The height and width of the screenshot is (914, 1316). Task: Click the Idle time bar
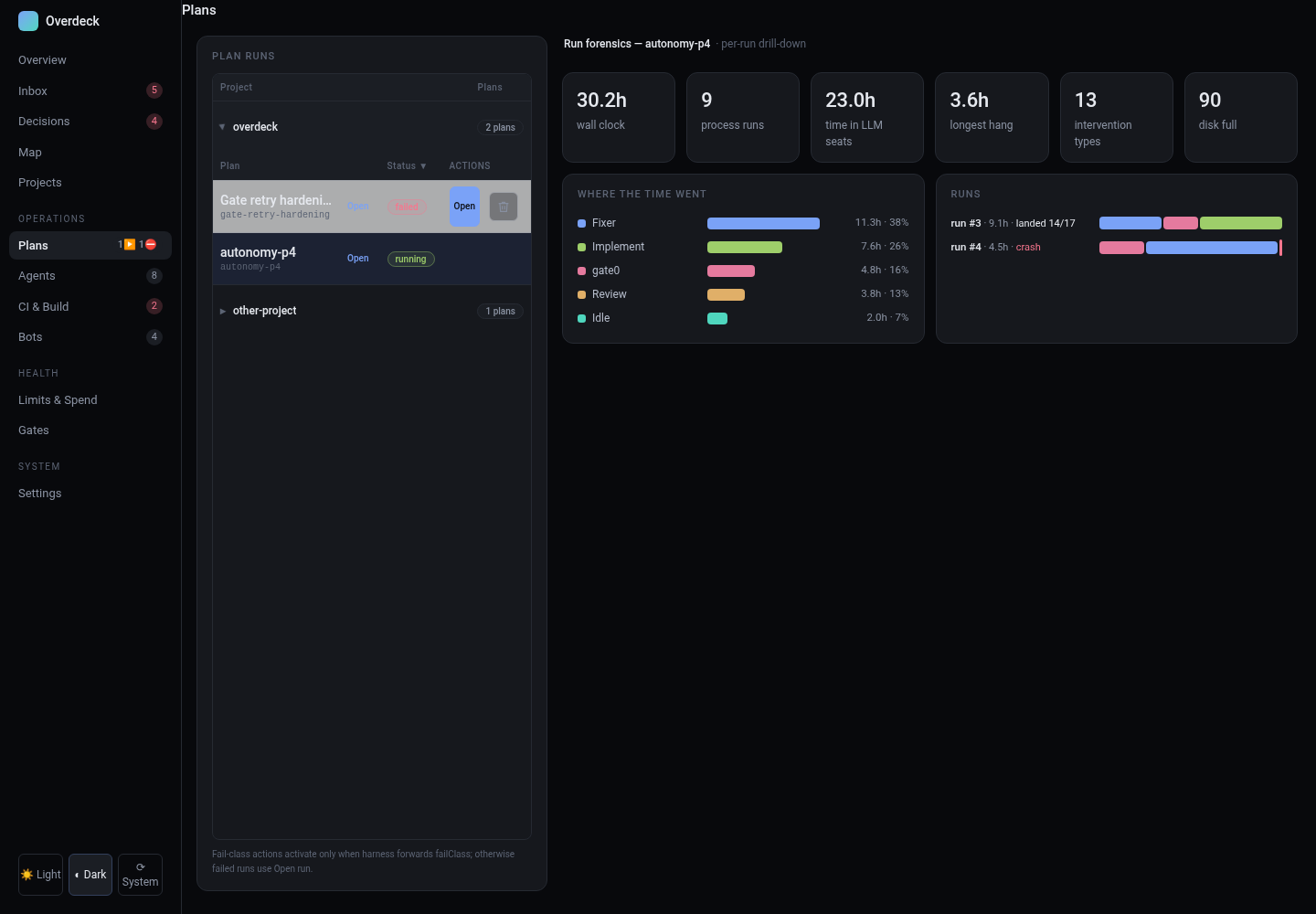click(717, 318)
